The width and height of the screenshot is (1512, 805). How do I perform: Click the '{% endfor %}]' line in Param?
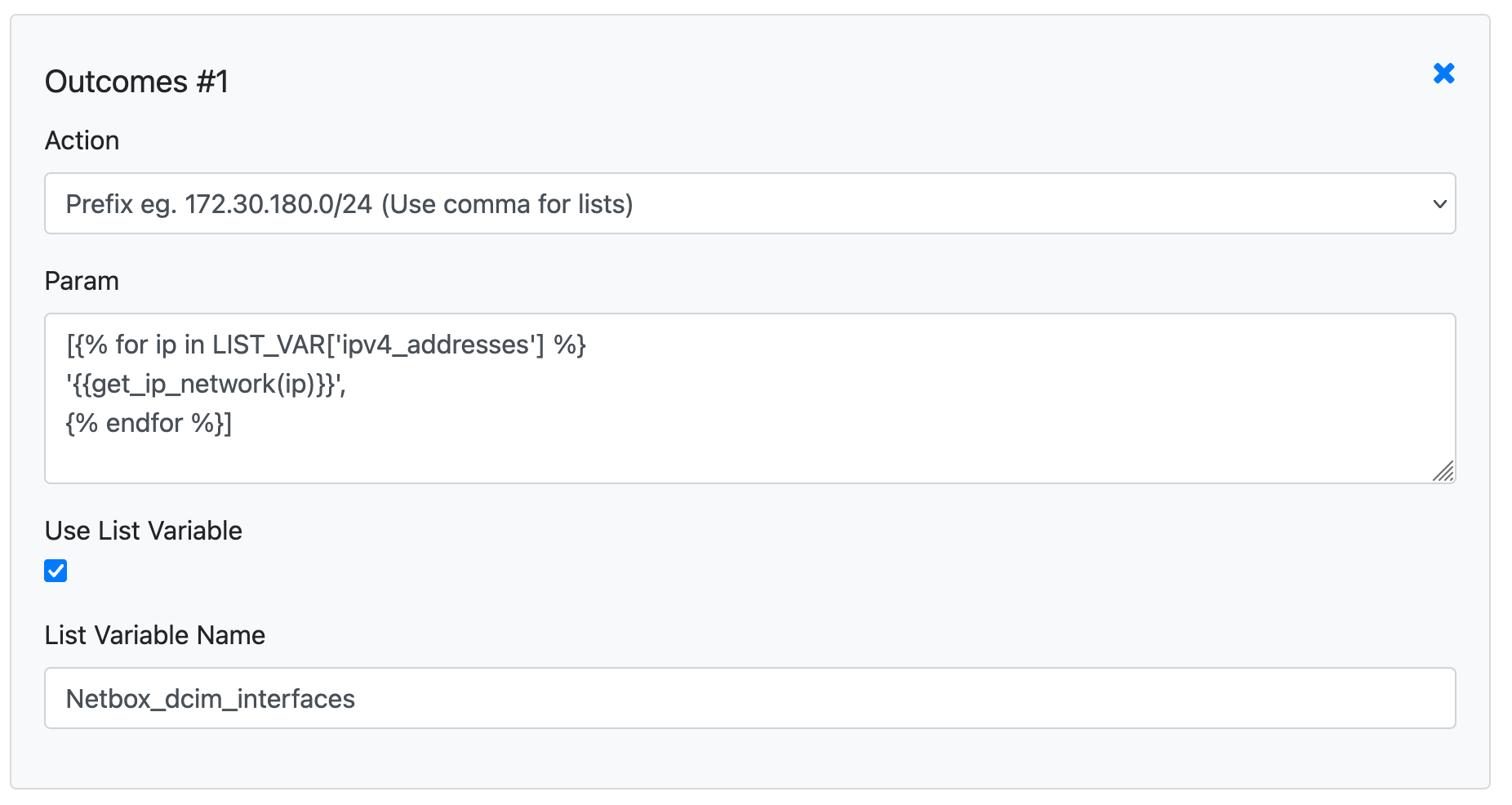tap(149, 423)
